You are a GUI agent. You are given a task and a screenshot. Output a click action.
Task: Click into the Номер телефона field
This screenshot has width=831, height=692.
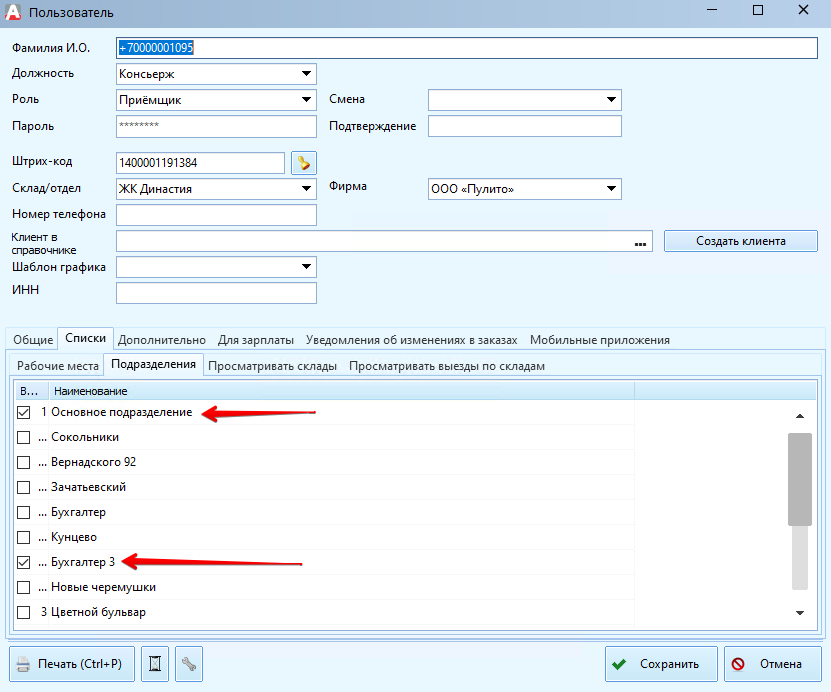(x=216, y=215)
